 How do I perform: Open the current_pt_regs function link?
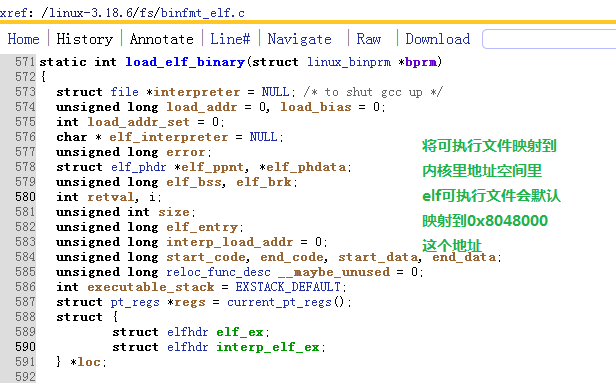tap(279, 302)
